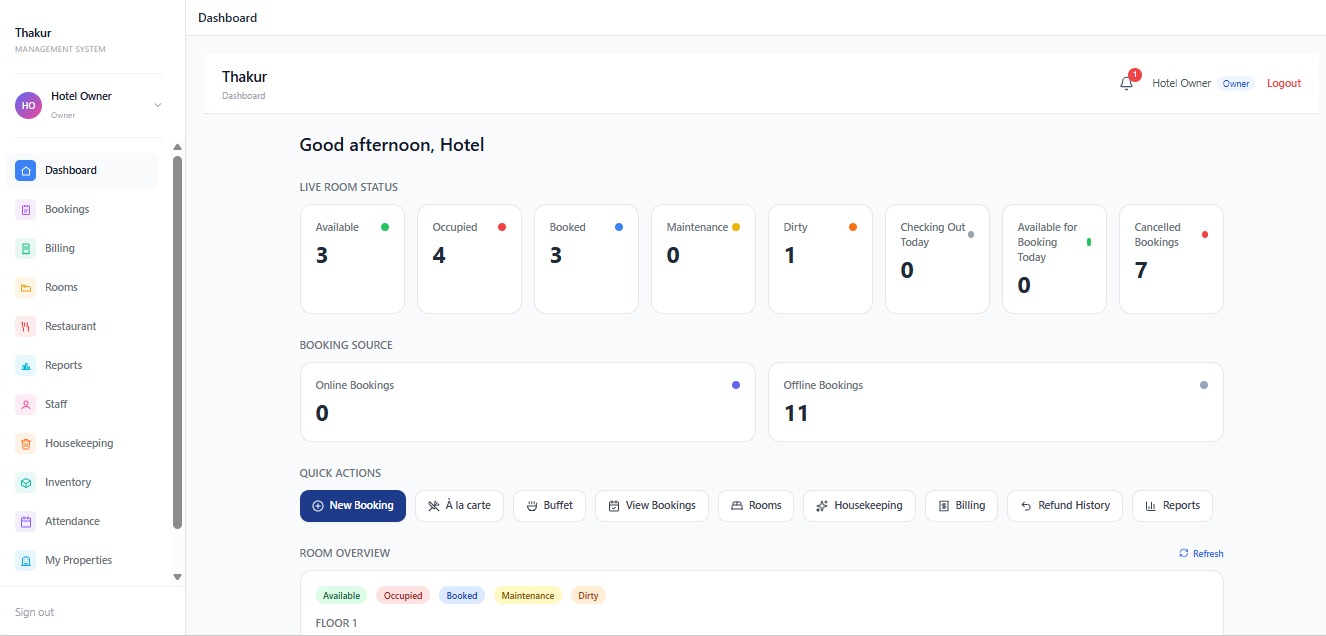Click the Dirty legend chip
Image resolution: width=1326 pixels, height=636 pixels.
tap(588, 596)
